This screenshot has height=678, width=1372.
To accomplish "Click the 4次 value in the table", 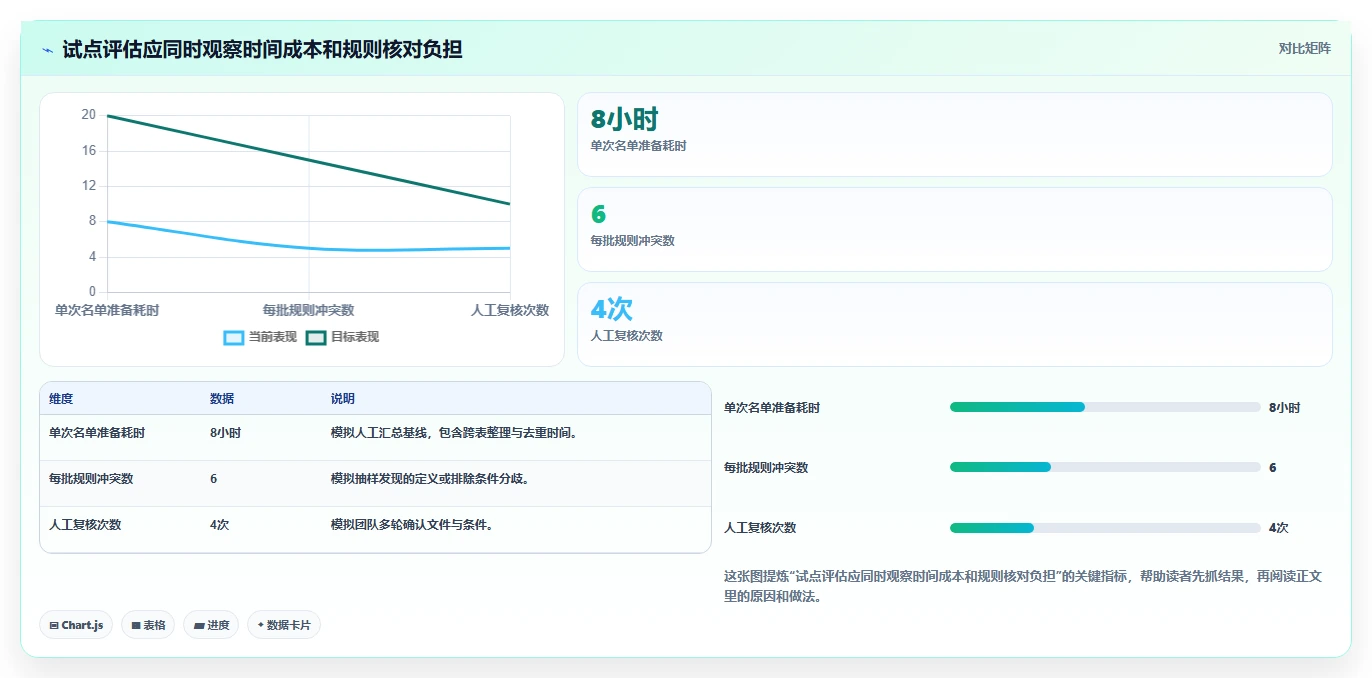I will pos(219,524).
